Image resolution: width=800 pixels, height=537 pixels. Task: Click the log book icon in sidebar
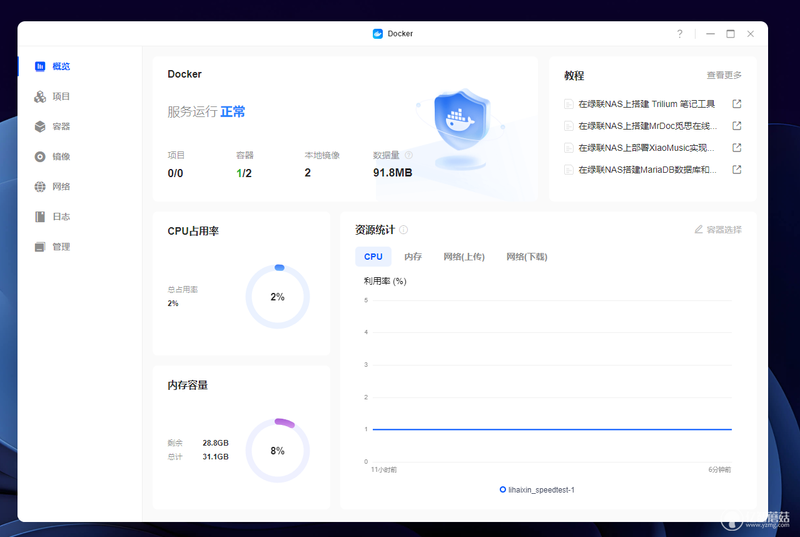point(40,217)
